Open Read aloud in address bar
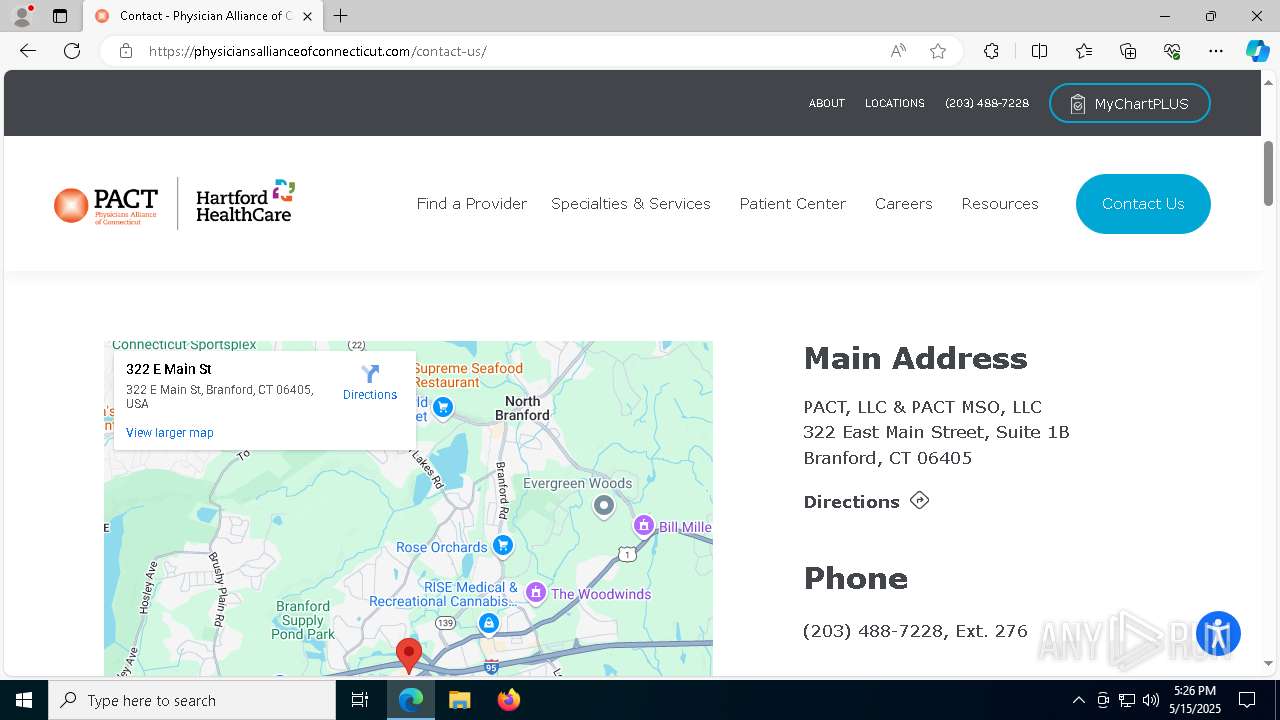Viewport: 1280px width, 720px height. click(898, 51)
